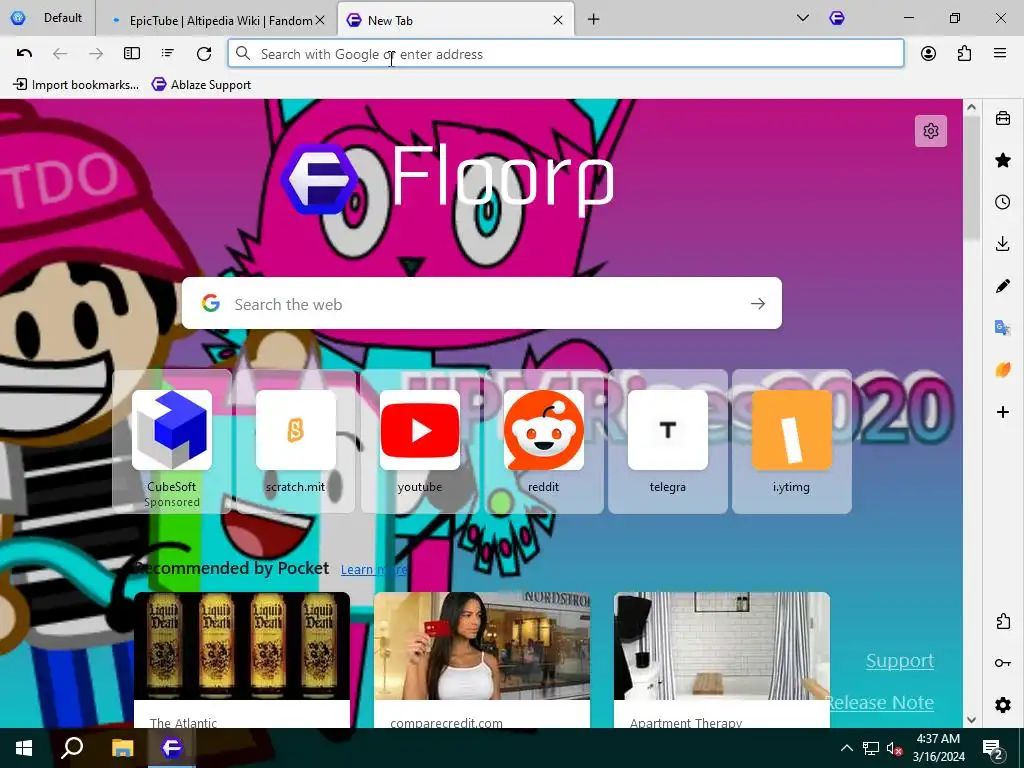Open browser manager toolbox in sidebar
Viewport: 1024px width, 768px height.
click(x=1002, y=118)
